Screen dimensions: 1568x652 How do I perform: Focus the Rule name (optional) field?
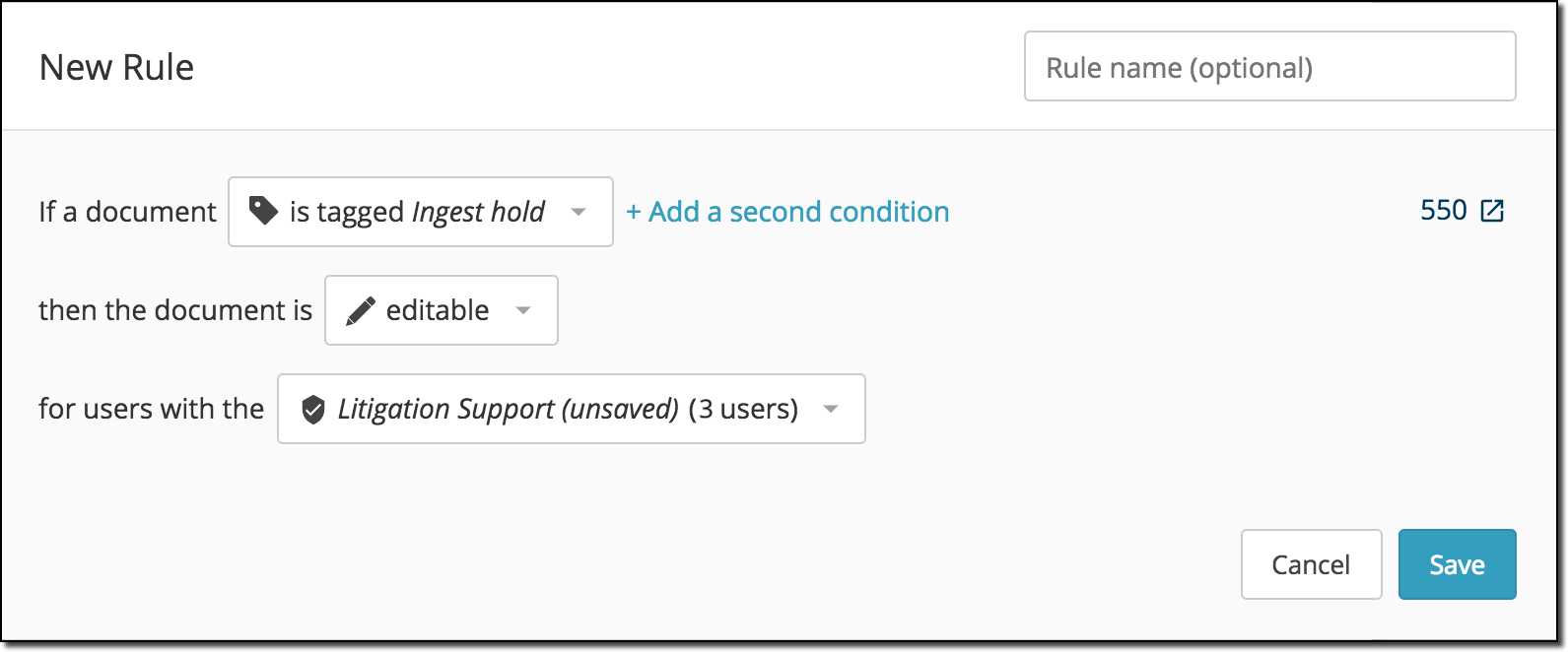(x=1270, y=66)
